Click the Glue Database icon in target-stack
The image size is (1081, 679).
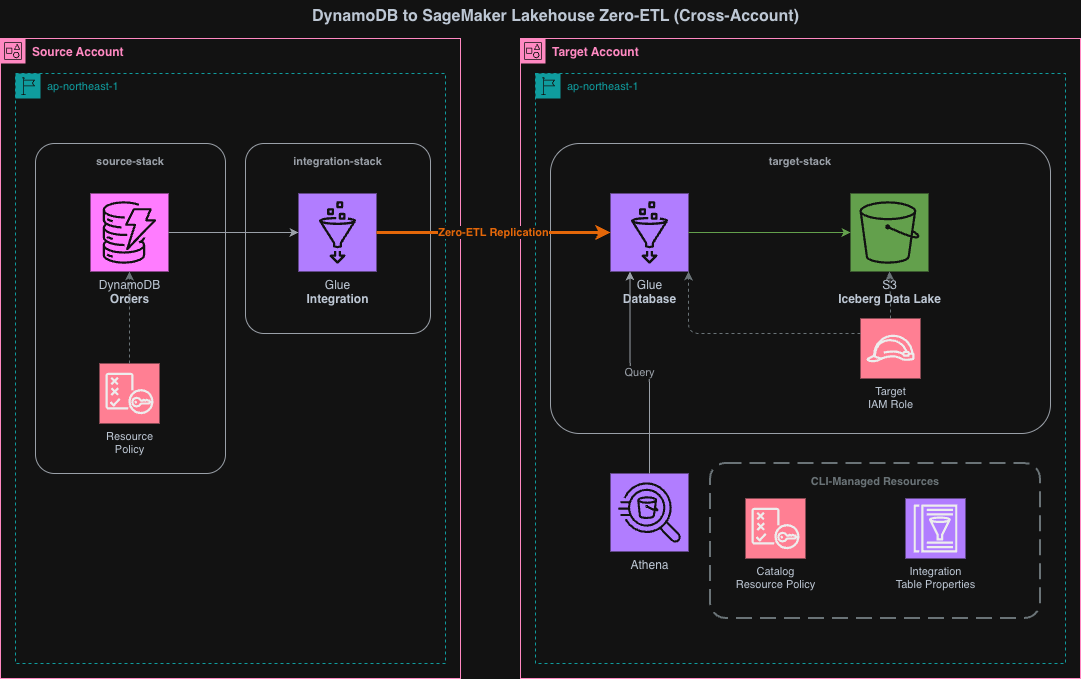click(x=649, y=232)
